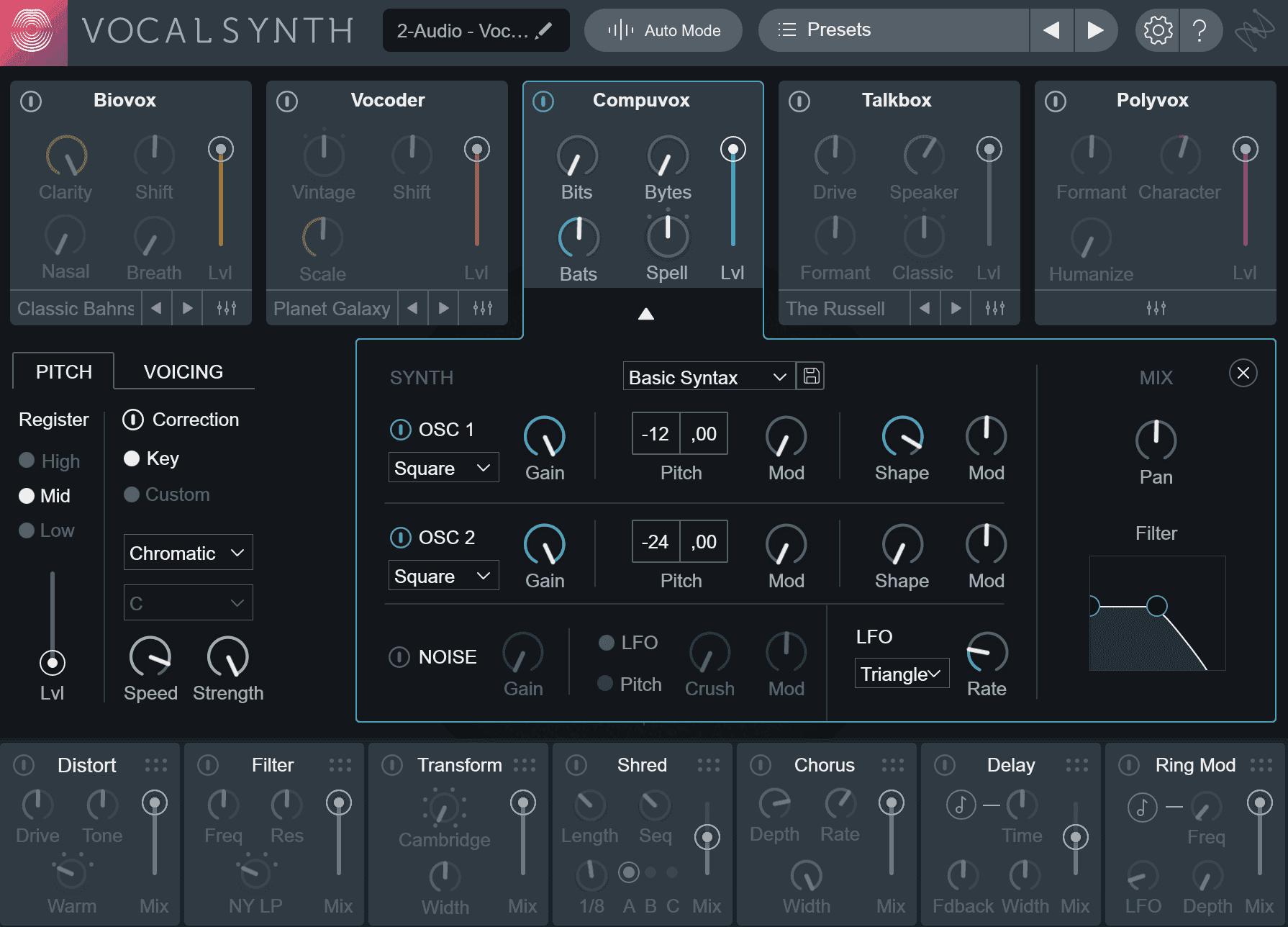The width and height of the screenshot is (1288, 927).
Task: Open Biovox advanced mixer sliders icon
Action: [x=227, y=308]
